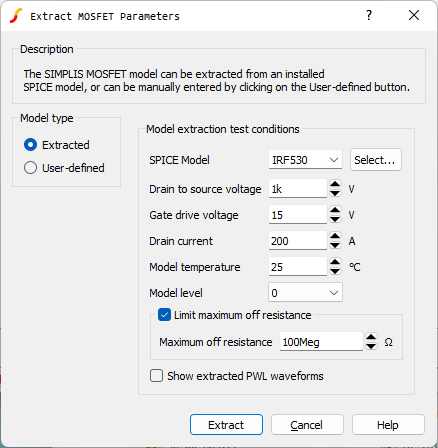Click the question mark help icon in title bar
This screenshot has height=448, width=438.
(x=369, y=15)
